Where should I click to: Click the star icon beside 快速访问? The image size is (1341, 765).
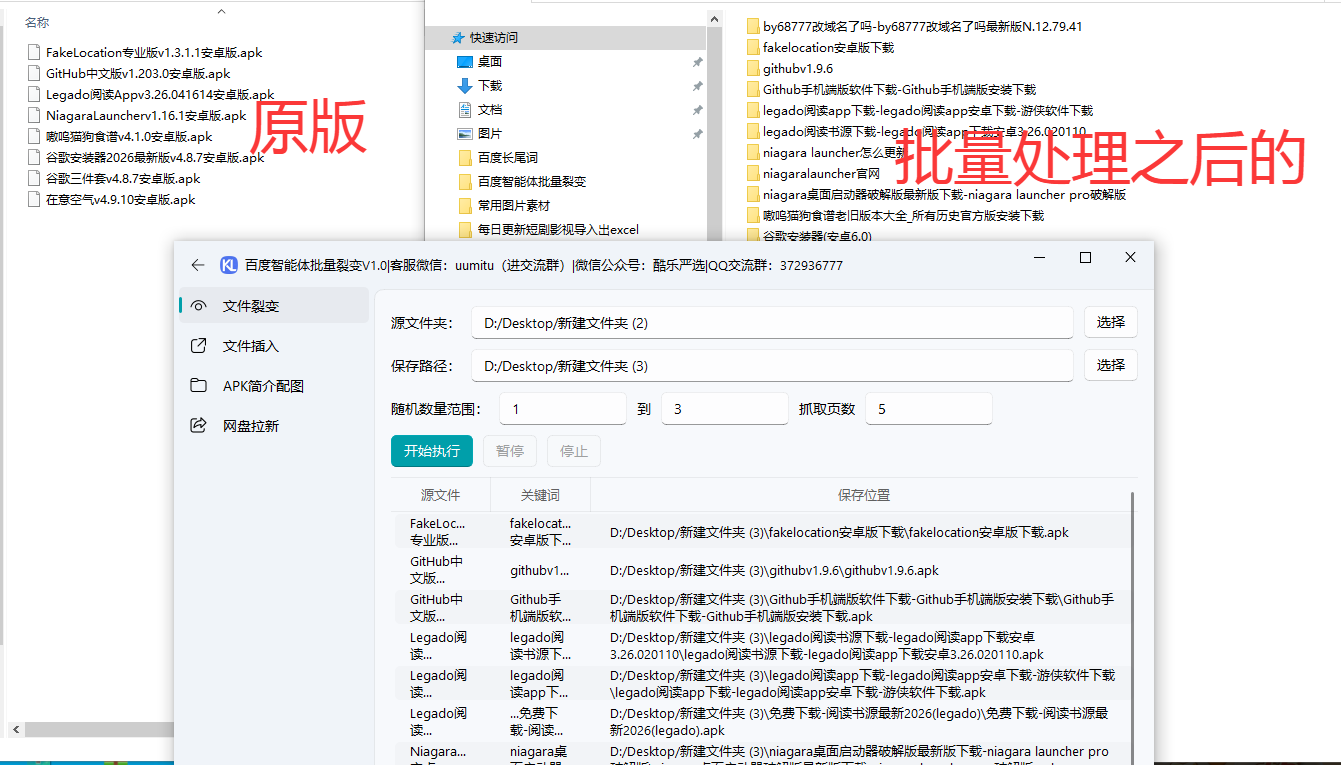(458, 38)
